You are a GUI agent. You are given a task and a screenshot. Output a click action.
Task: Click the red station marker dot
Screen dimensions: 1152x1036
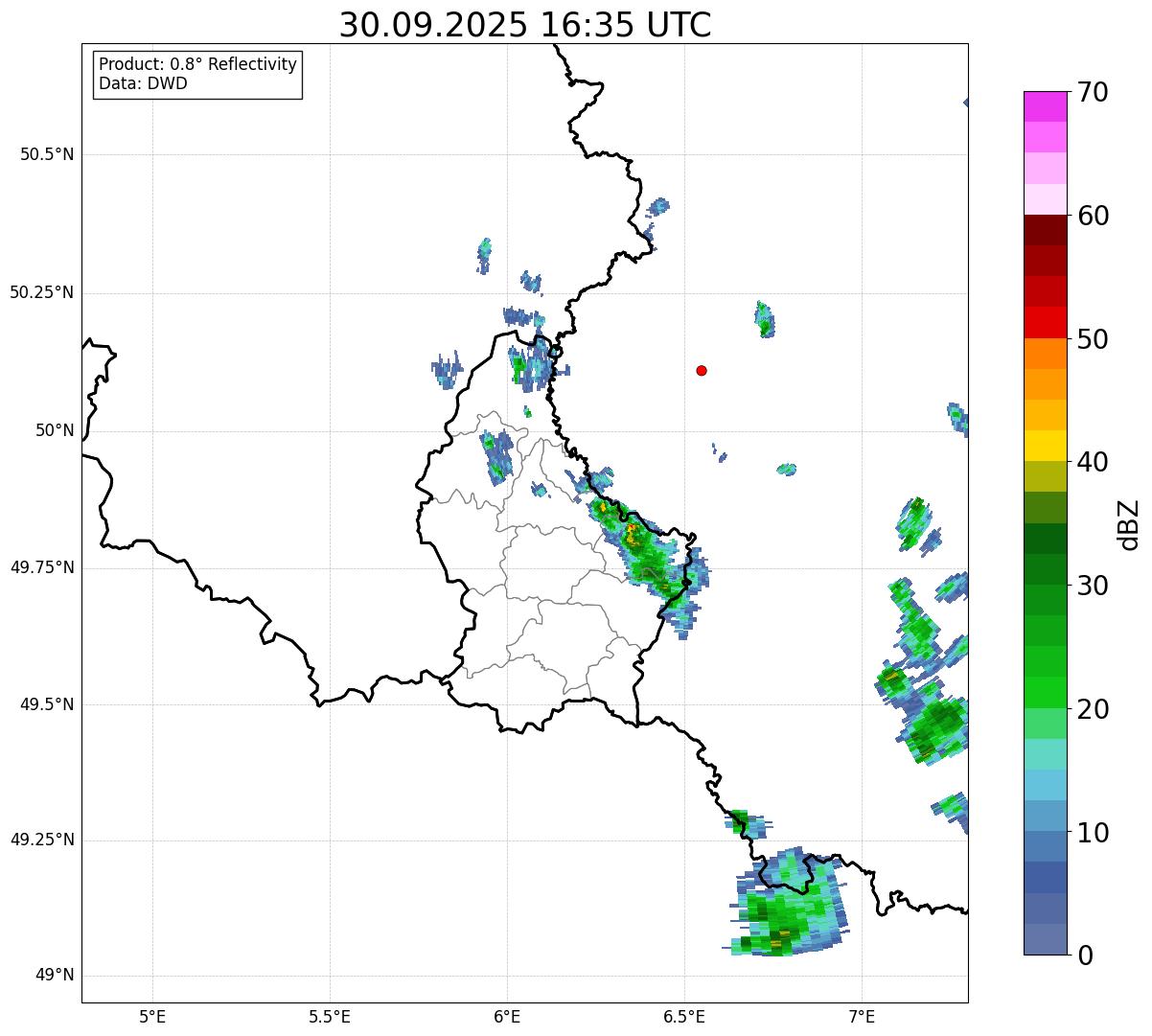tap(702, 370)
